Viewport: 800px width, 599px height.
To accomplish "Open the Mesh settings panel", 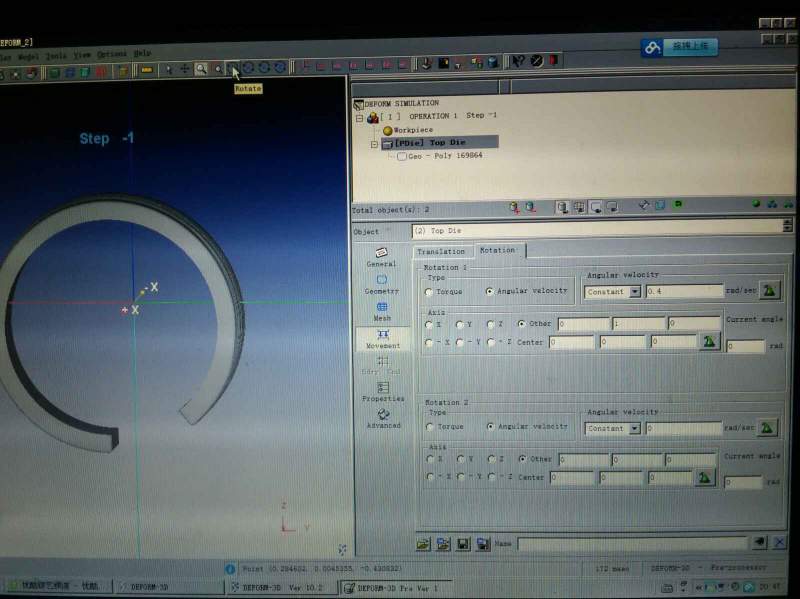I will tap(382, 311).
